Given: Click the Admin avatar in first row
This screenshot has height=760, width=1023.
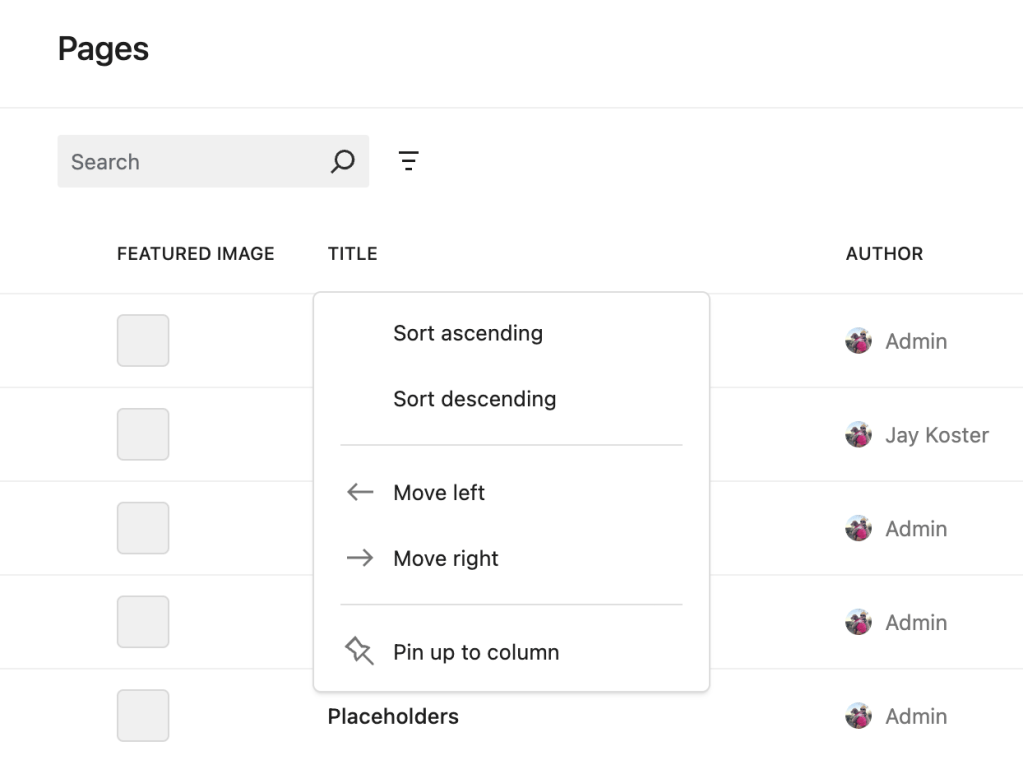Looking at the screenshot, I should coord(858,341).
